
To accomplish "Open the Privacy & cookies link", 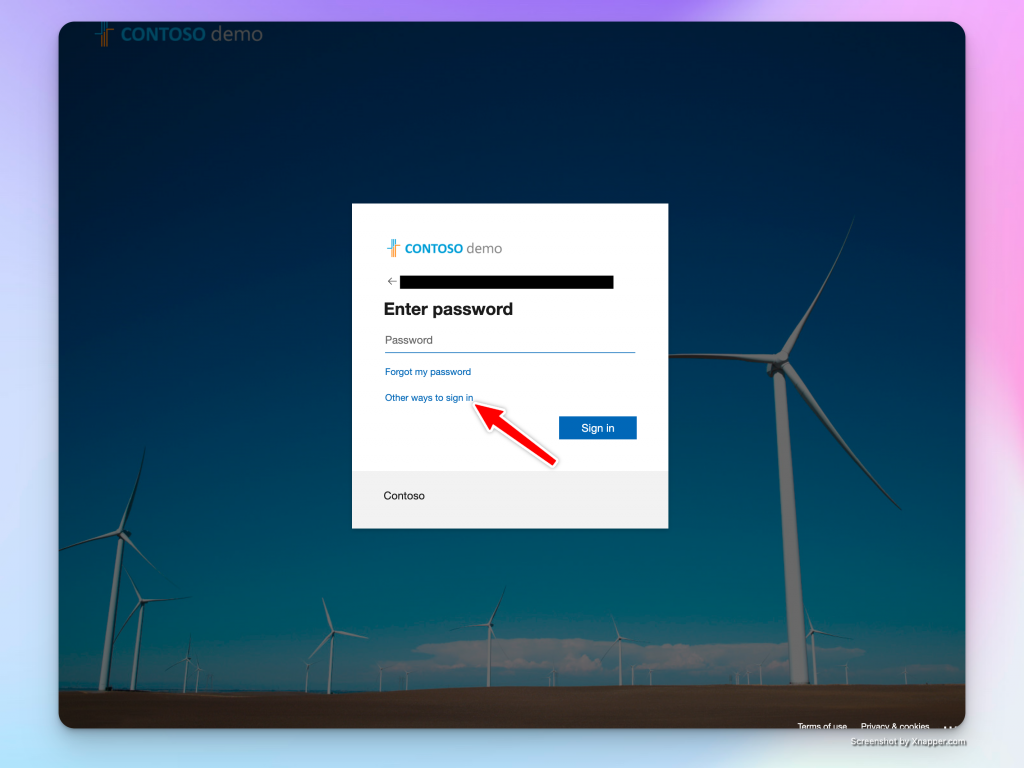I will pos(895,726).
